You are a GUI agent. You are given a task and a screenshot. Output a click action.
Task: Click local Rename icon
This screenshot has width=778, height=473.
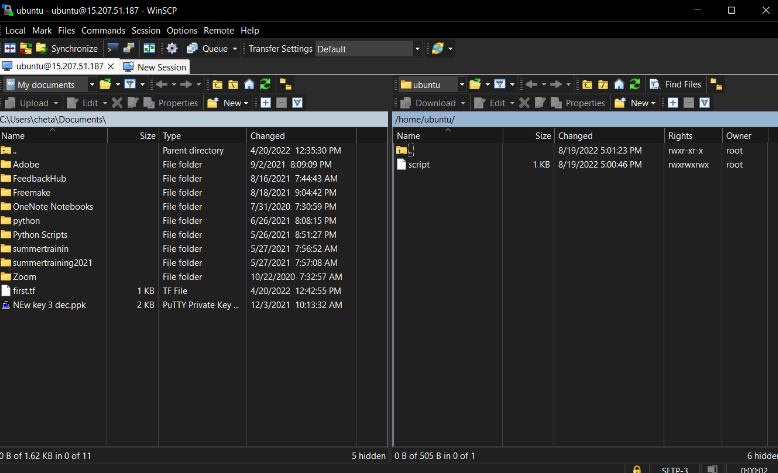tap(133, 103)
